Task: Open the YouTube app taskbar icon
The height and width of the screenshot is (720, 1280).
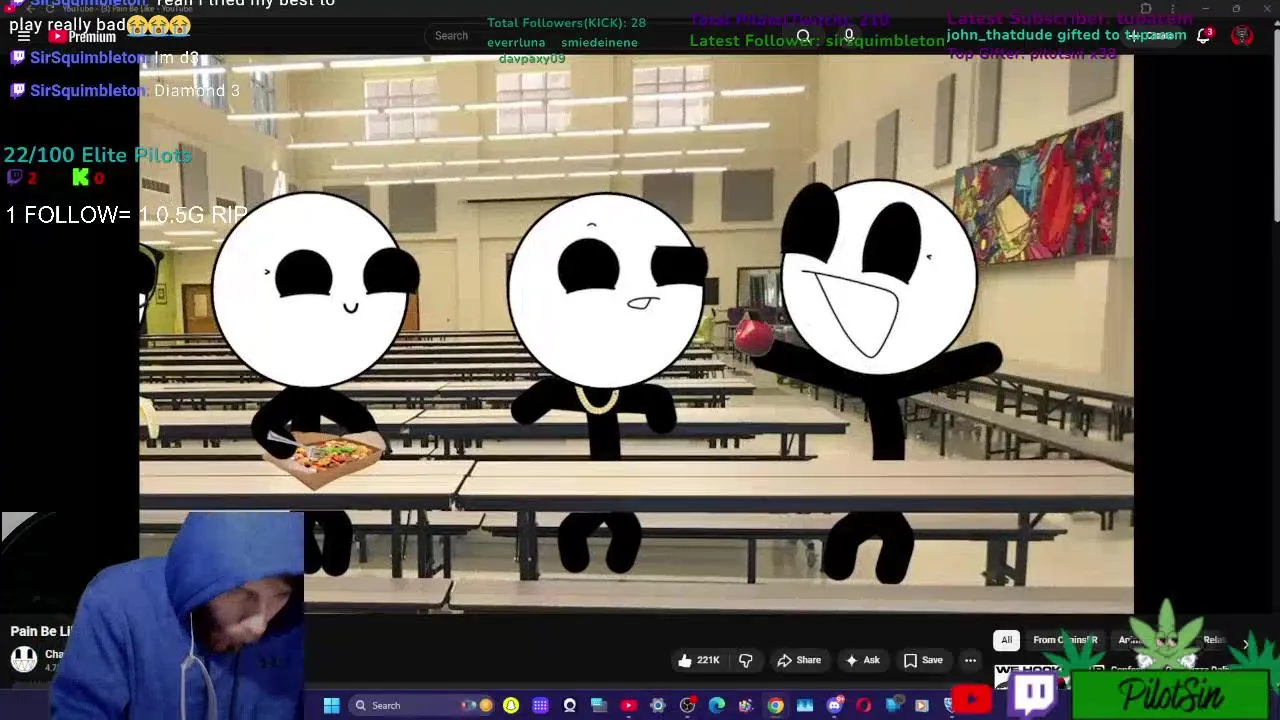Action: point(628,705)
